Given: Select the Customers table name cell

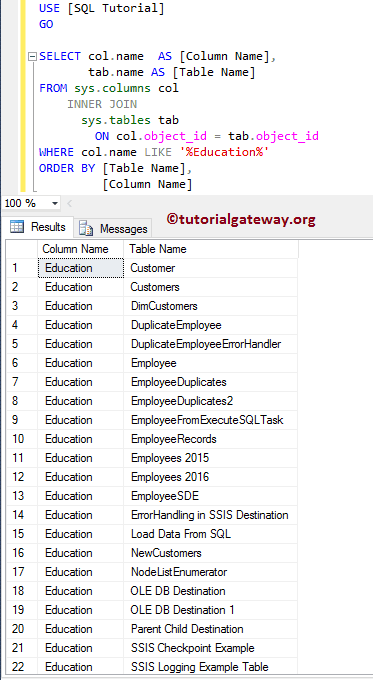Looking at the screenshot, I should pos(211,287).
